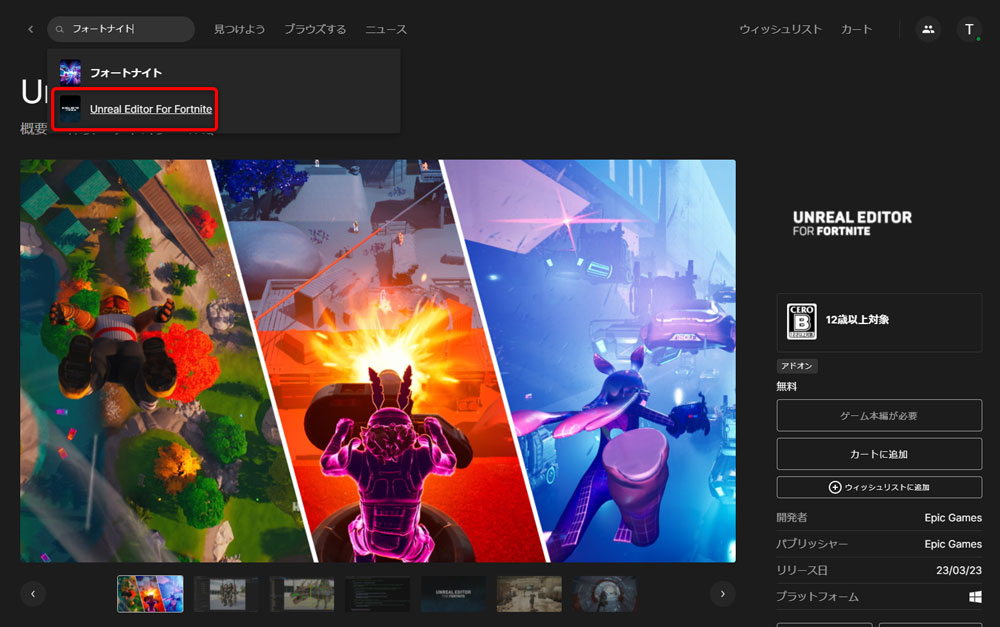Open the profile avatar labeled T
Screen dimensions: 1000x627
[969, 29]
